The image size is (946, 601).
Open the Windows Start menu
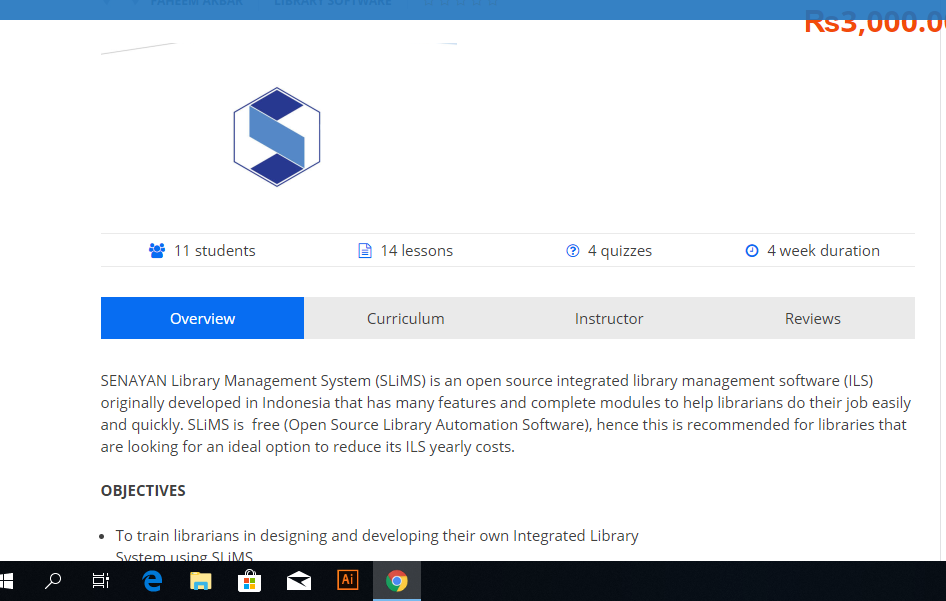point(6,581)
